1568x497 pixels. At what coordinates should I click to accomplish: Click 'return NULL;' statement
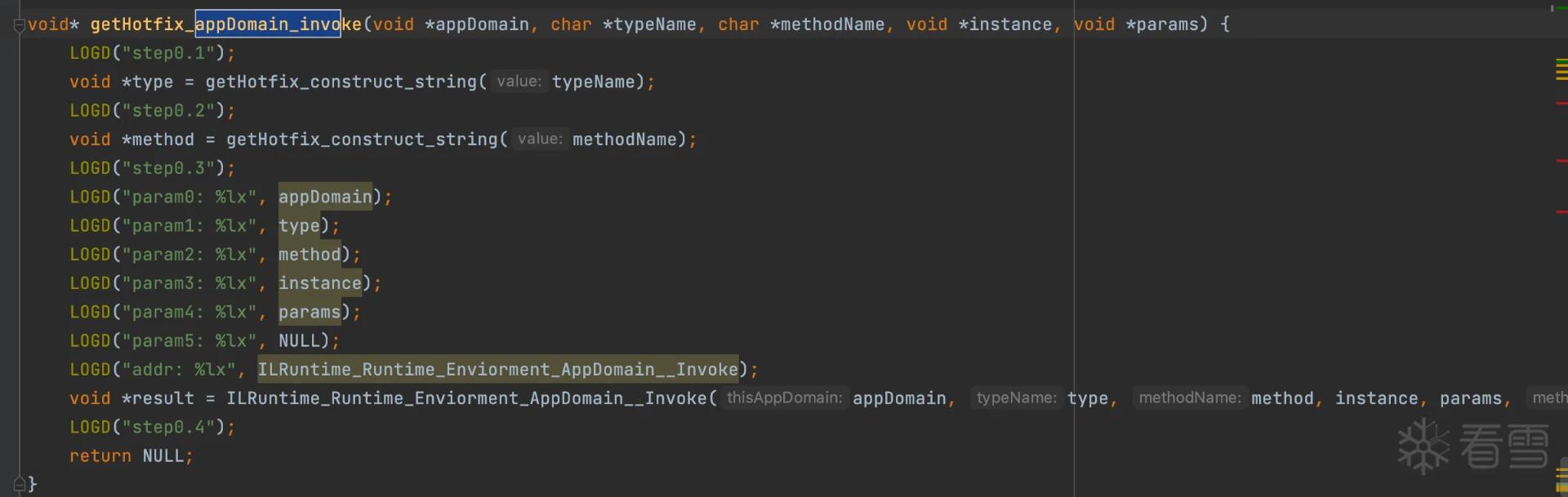coord(131,456)
